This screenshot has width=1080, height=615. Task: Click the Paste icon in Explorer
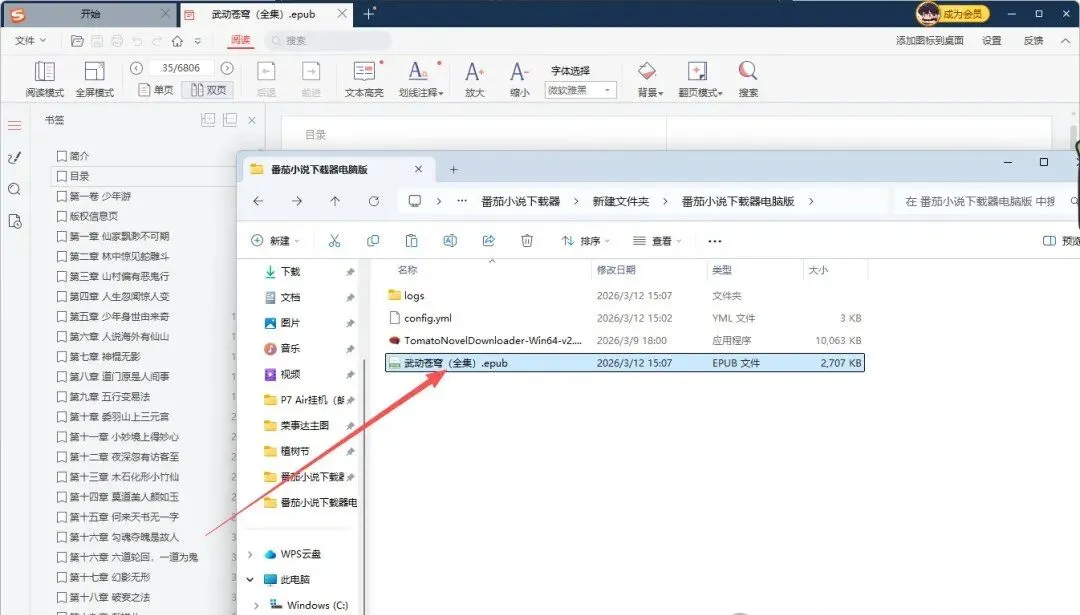click(411, 241)
